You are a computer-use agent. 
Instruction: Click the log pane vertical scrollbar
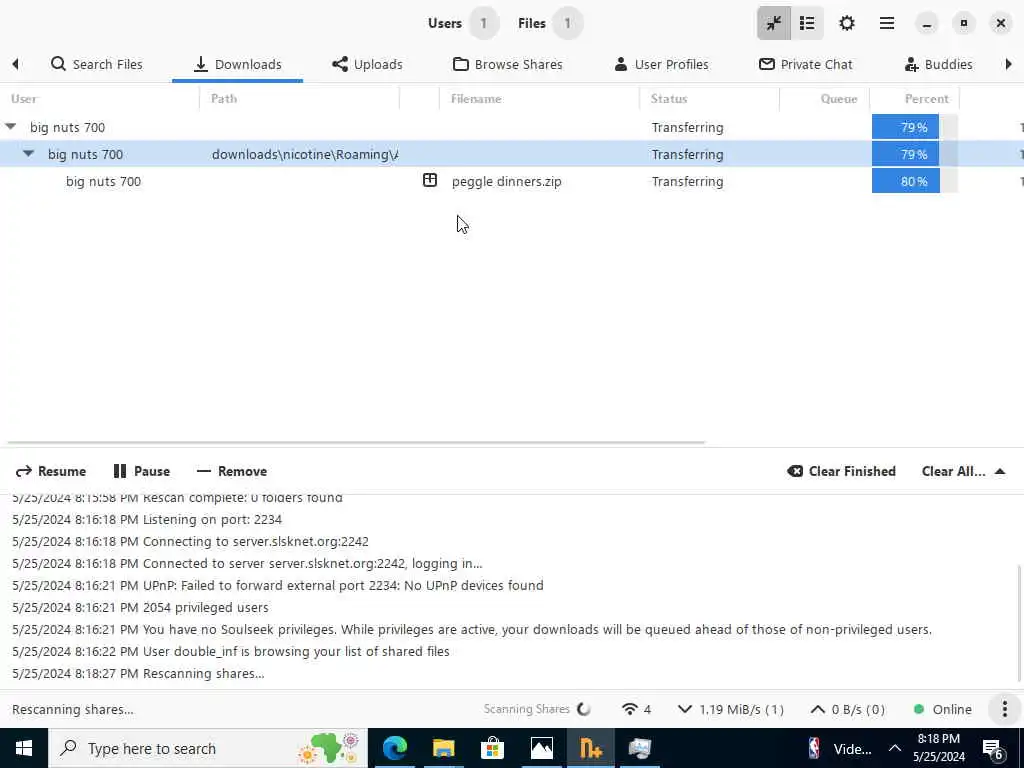click(x=1020, y=624)
